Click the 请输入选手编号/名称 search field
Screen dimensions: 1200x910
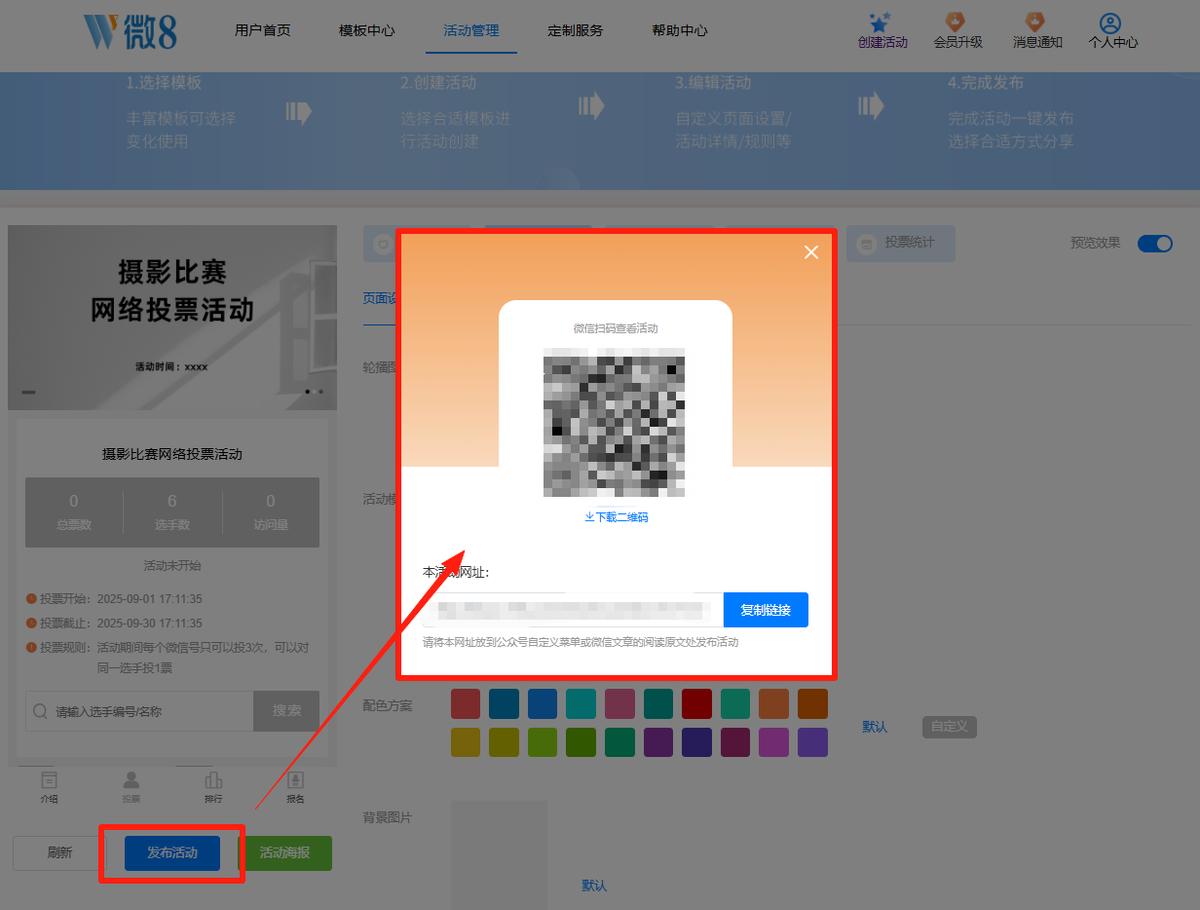(140, 711)
